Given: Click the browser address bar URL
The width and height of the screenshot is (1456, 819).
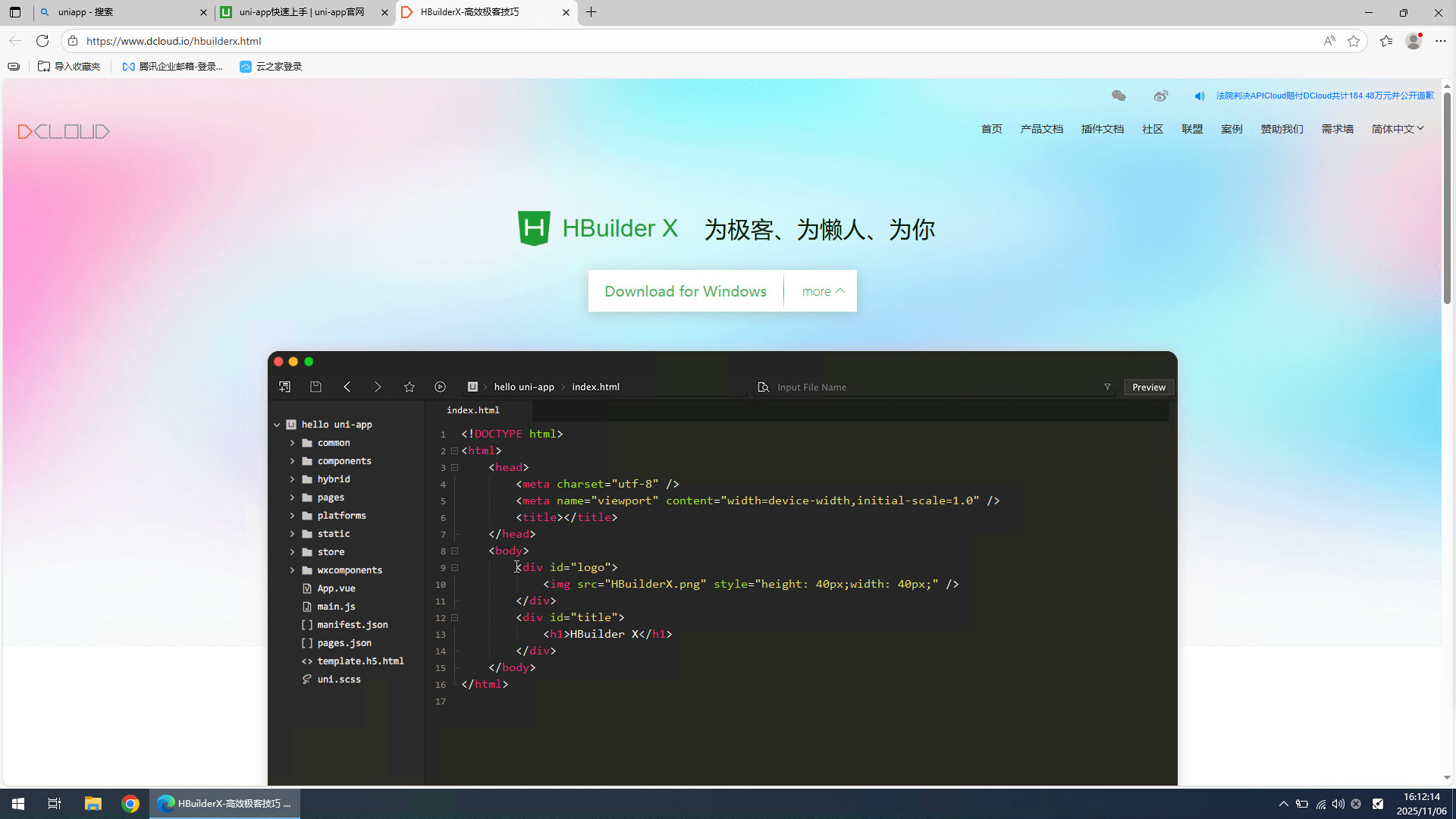Looking at the screenshot, I should pyautogui.click(x=174, y=41).
